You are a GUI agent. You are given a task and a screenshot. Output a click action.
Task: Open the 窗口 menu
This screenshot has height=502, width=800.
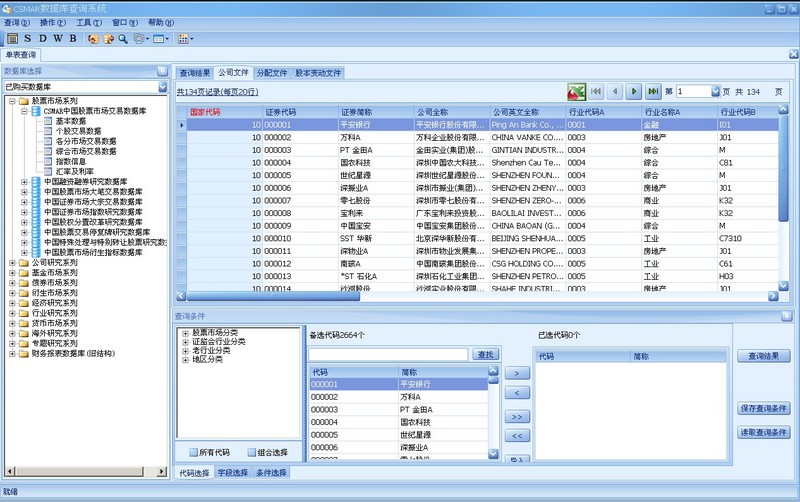click(x=125, y=22)
